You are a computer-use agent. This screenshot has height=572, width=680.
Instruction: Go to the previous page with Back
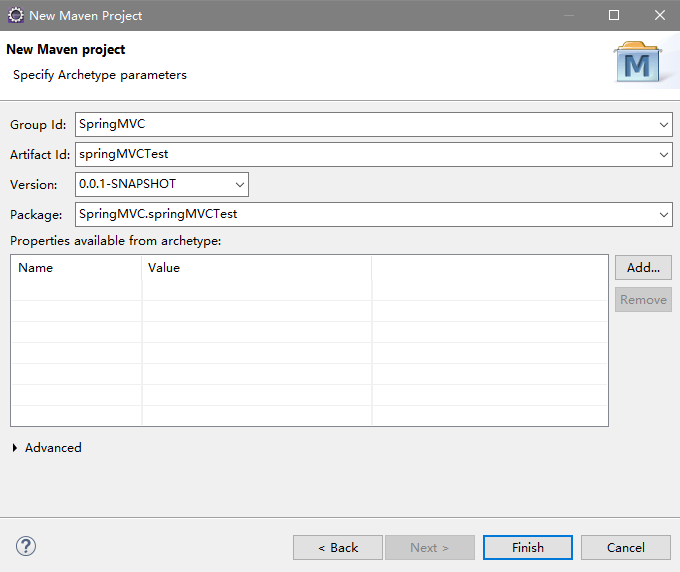[338, 547]
